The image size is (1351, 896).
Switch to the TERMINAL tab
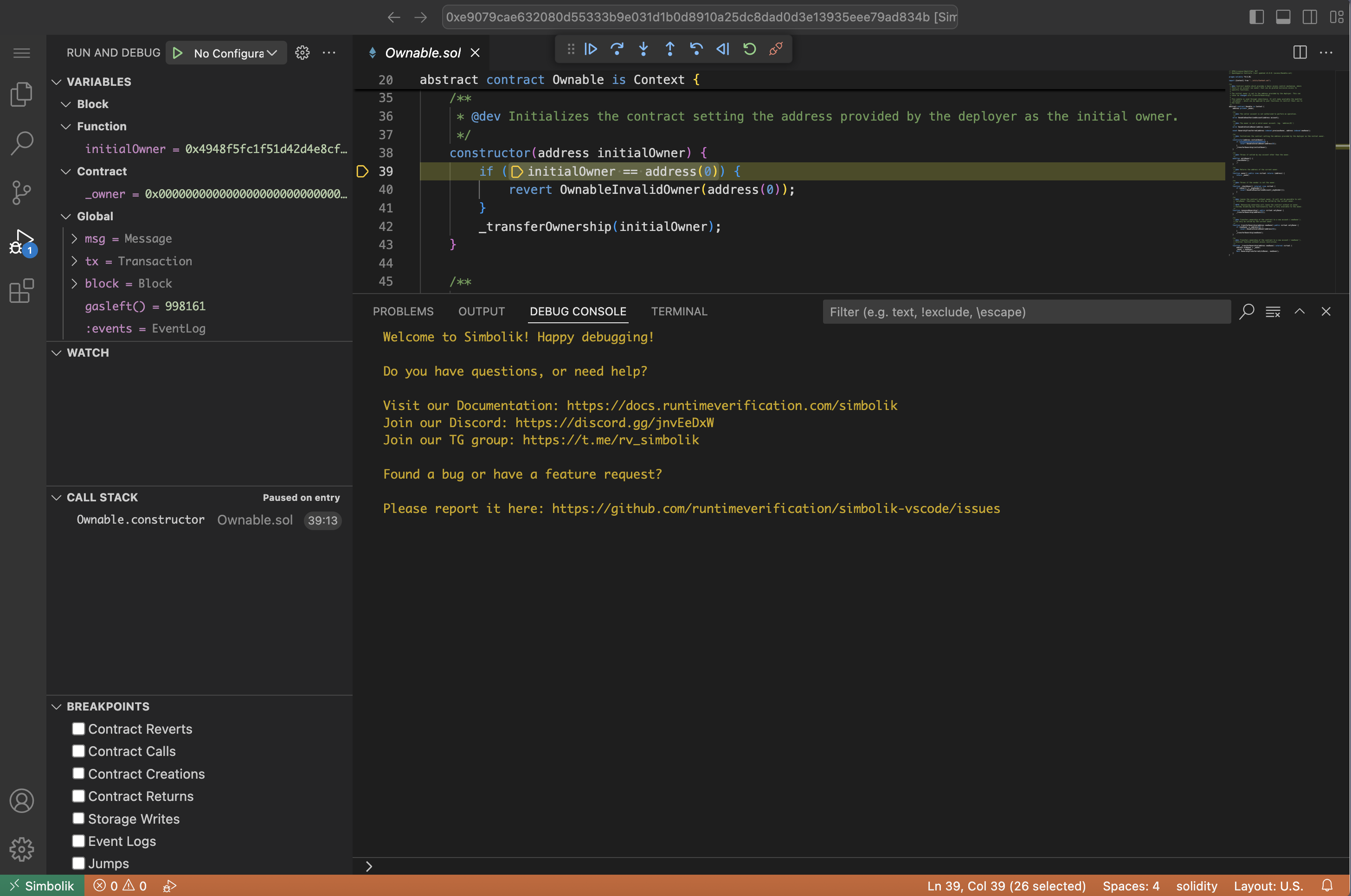(x=679, y=312)
